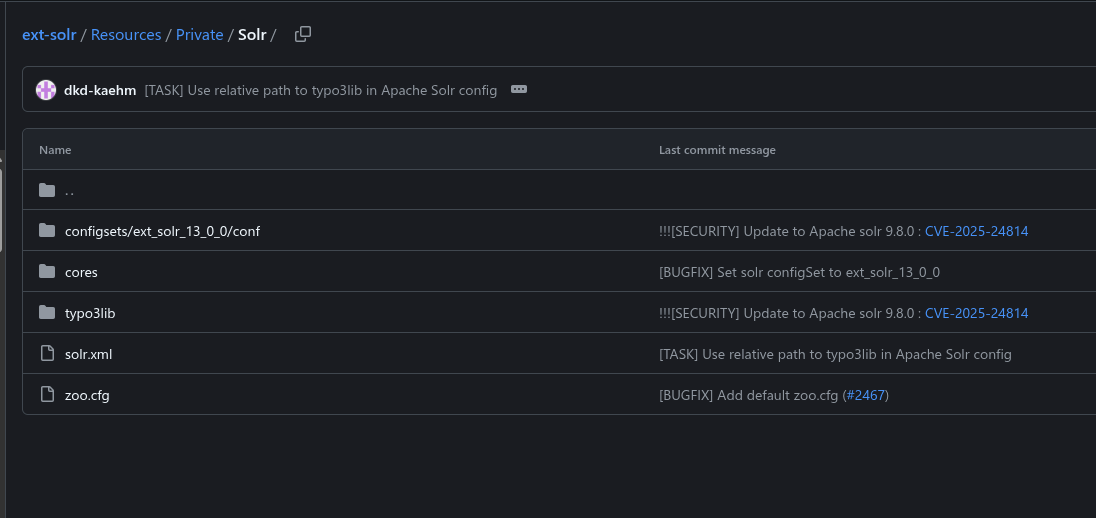1096x518 pixels.
Task: Open the cores folder
Action: click(81, 272)
